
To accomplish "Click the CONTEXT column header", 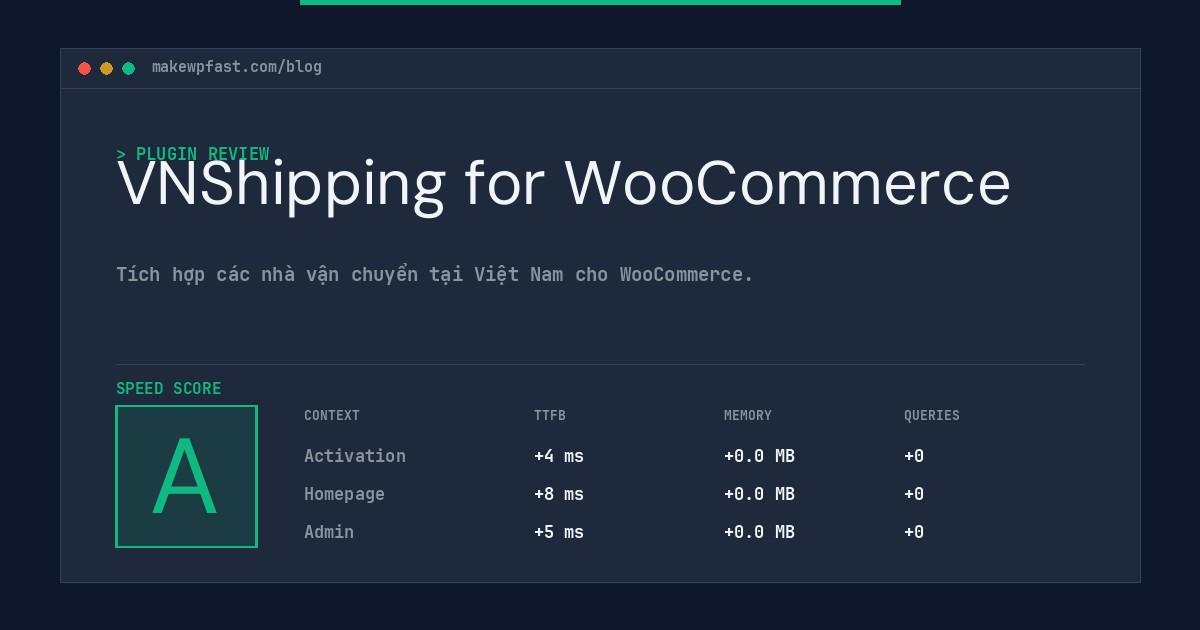I will [x=332, y=415].
